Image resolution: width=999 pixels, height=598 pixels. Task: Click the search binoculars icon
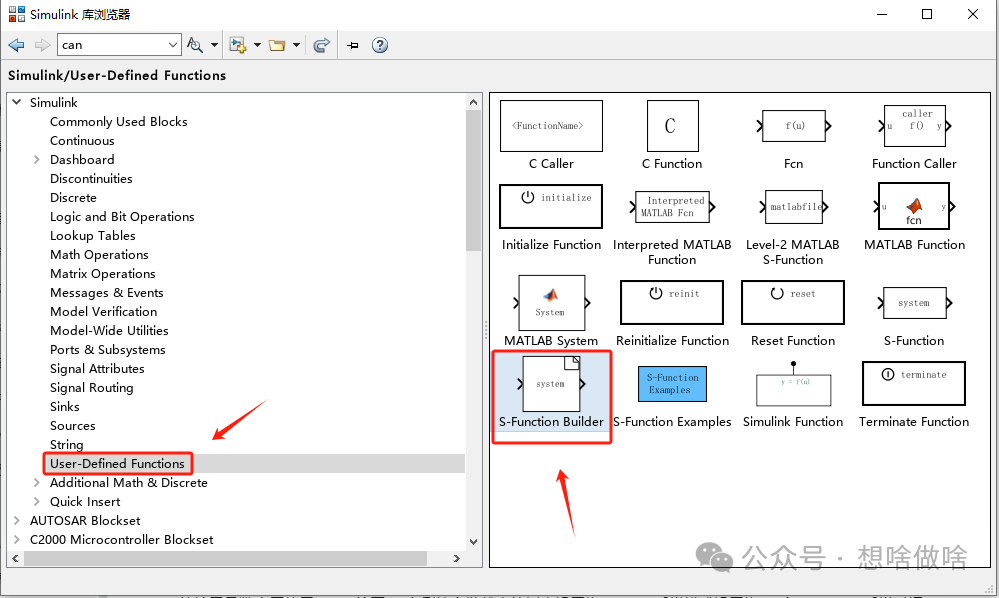pyautogui.click(x=195, y=45)
